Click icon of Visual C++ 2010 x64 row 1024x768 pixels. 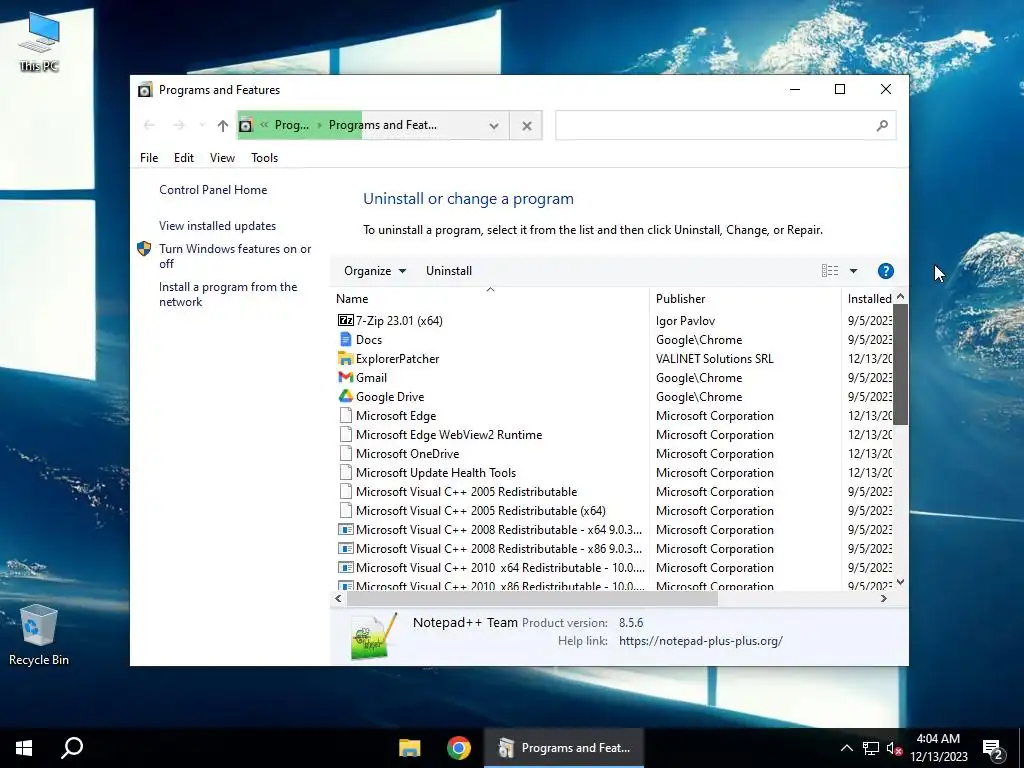(345, 568)
